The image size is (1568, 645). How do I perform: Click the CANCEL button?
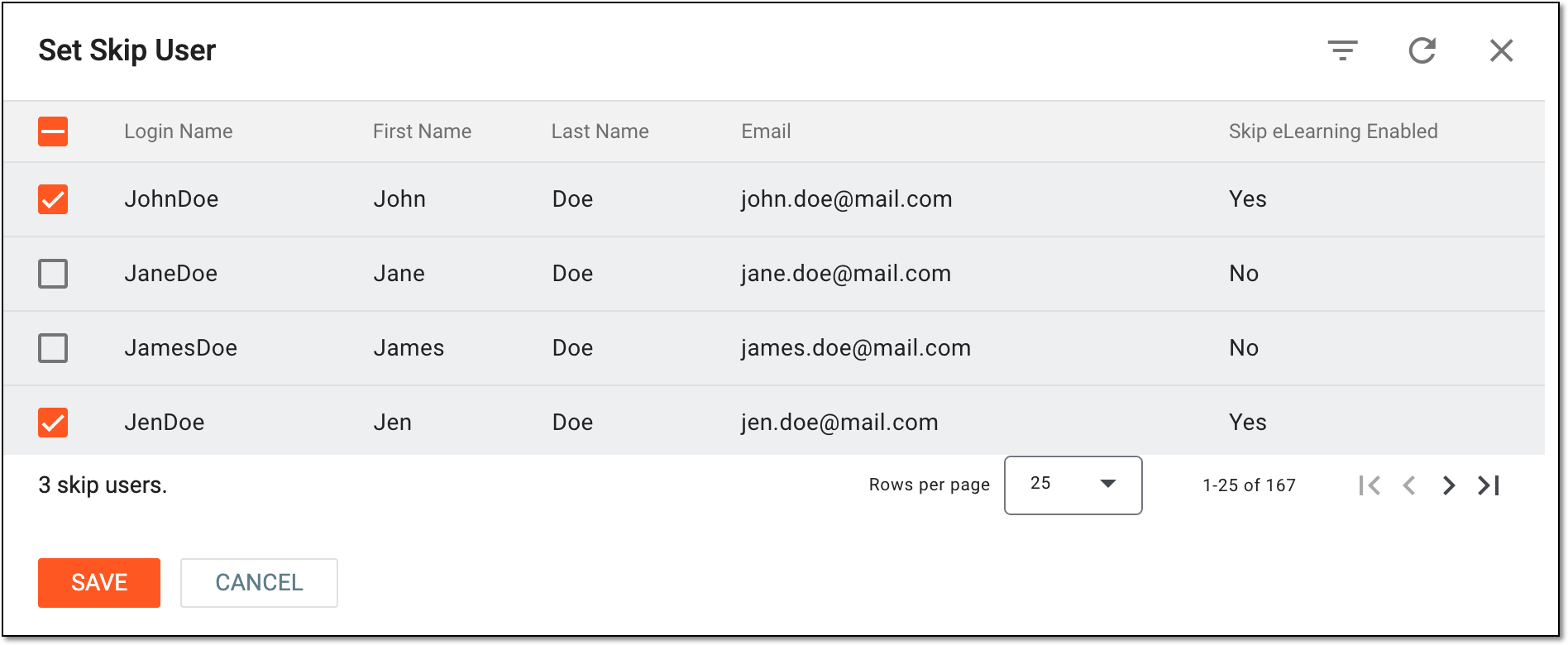[259, 583]
